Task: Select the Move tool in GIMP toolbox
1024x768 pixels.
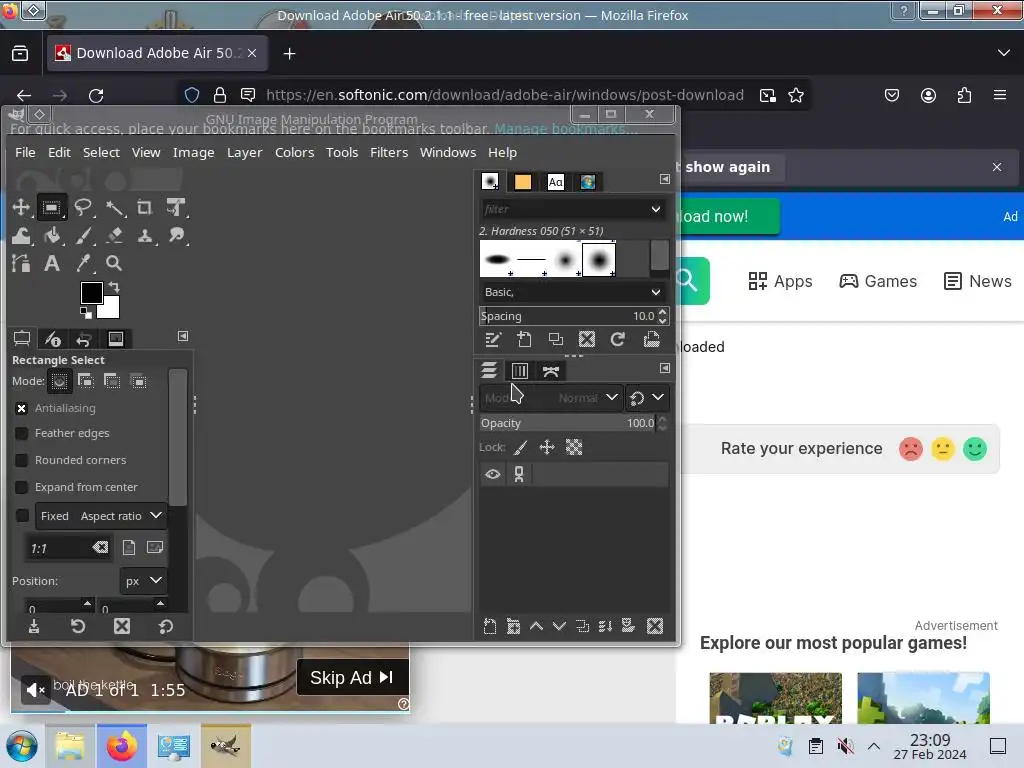Action: pyautogui.click(x=21, y=208)
